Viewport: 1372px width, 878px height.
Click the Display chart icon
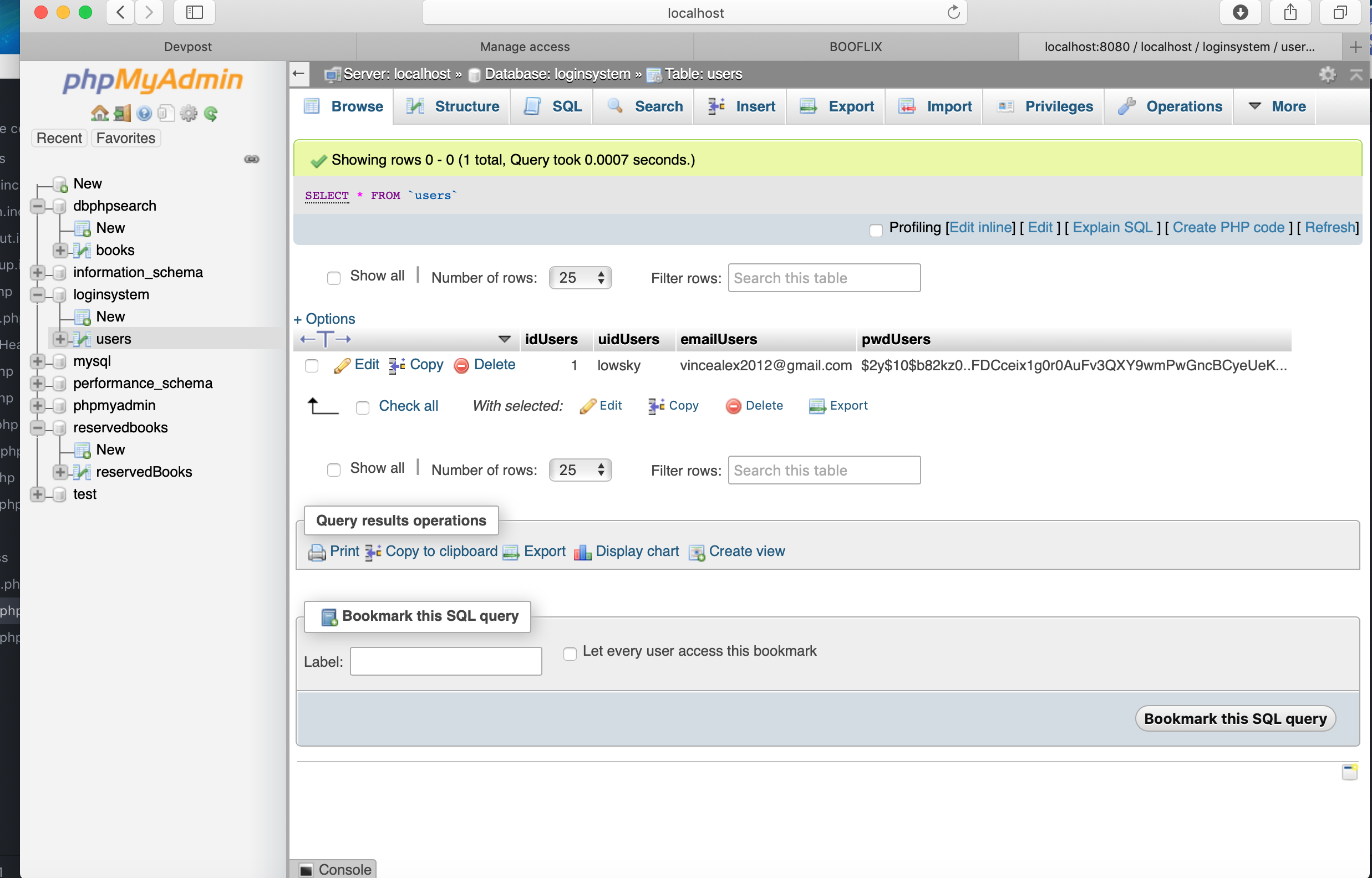[582, 552]
